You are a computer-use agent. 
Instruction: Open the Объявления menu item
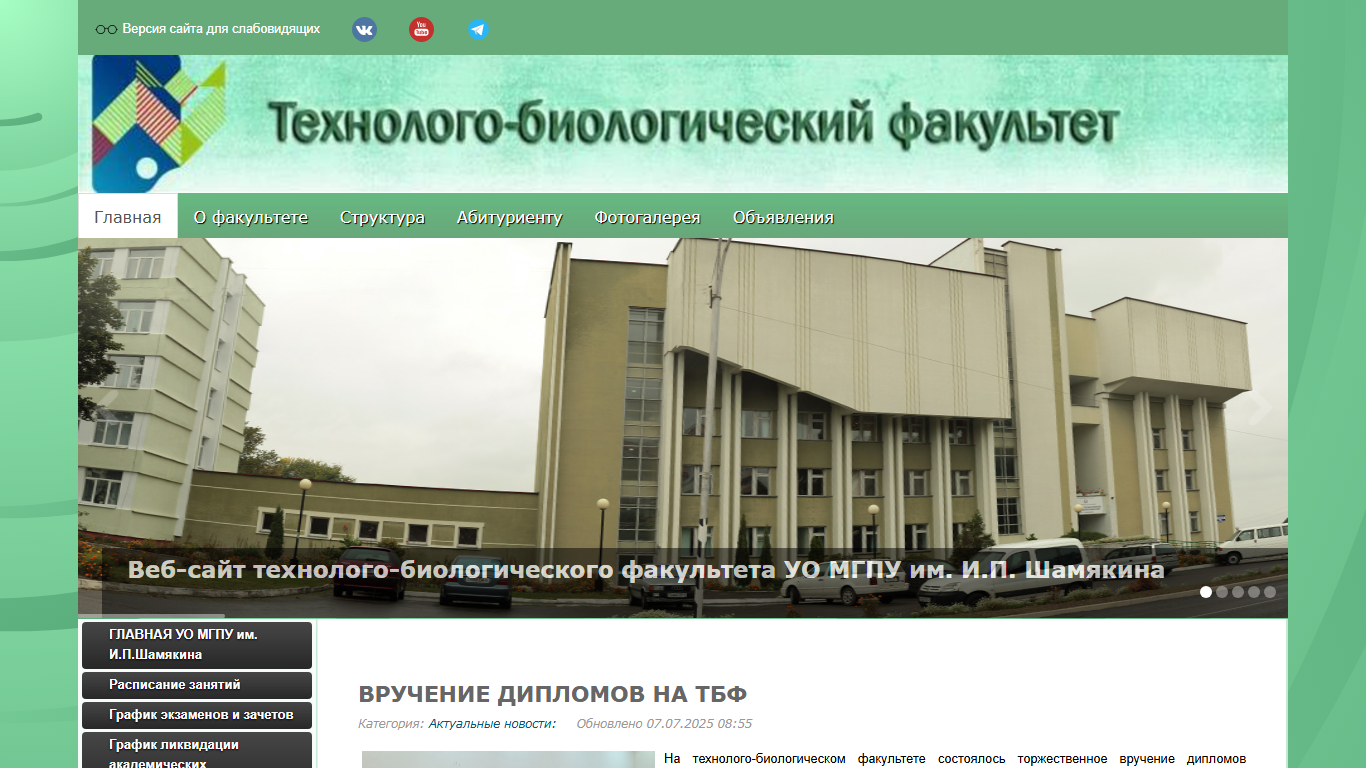(x=783, y=217)
